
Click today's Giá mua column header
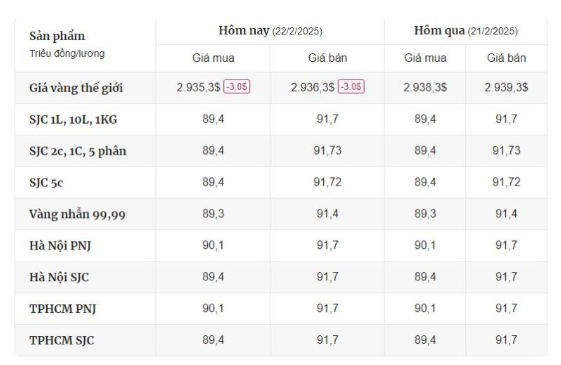point(213,58)
